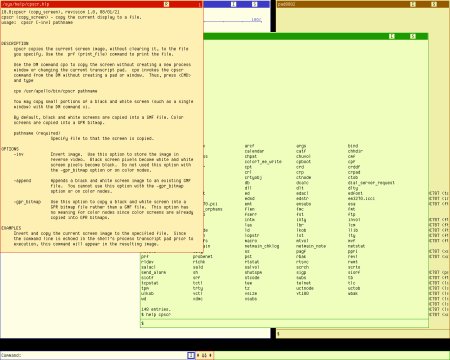
Task: Click the 'edfont' entry
Action: (x=355, y=193)
